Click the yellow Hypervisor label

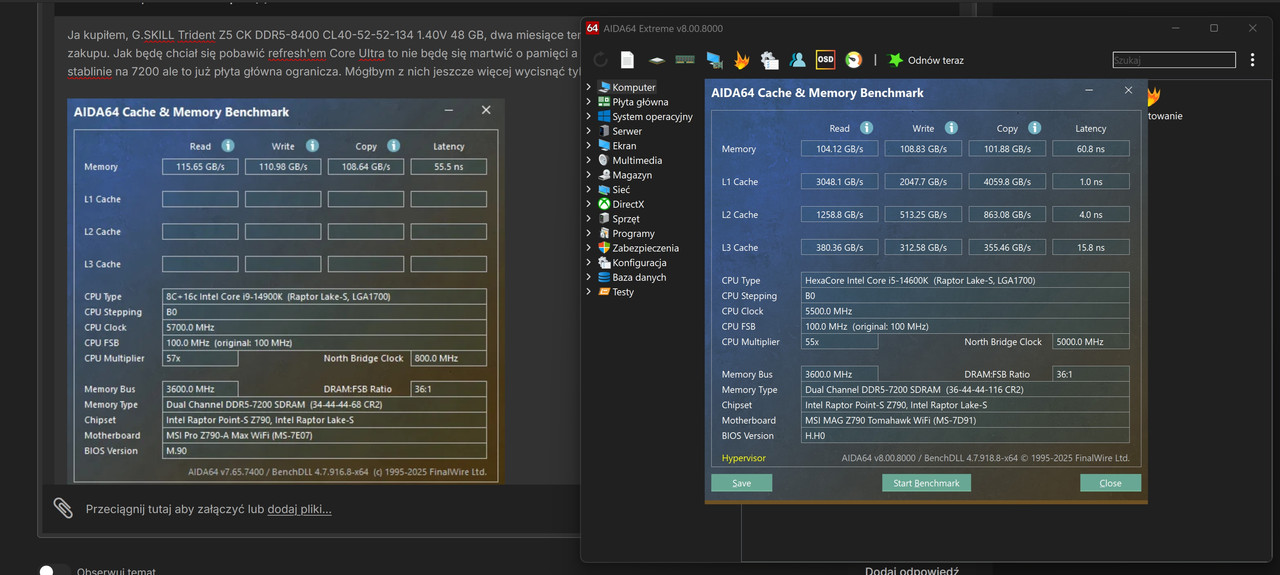(x=743, y=458)
